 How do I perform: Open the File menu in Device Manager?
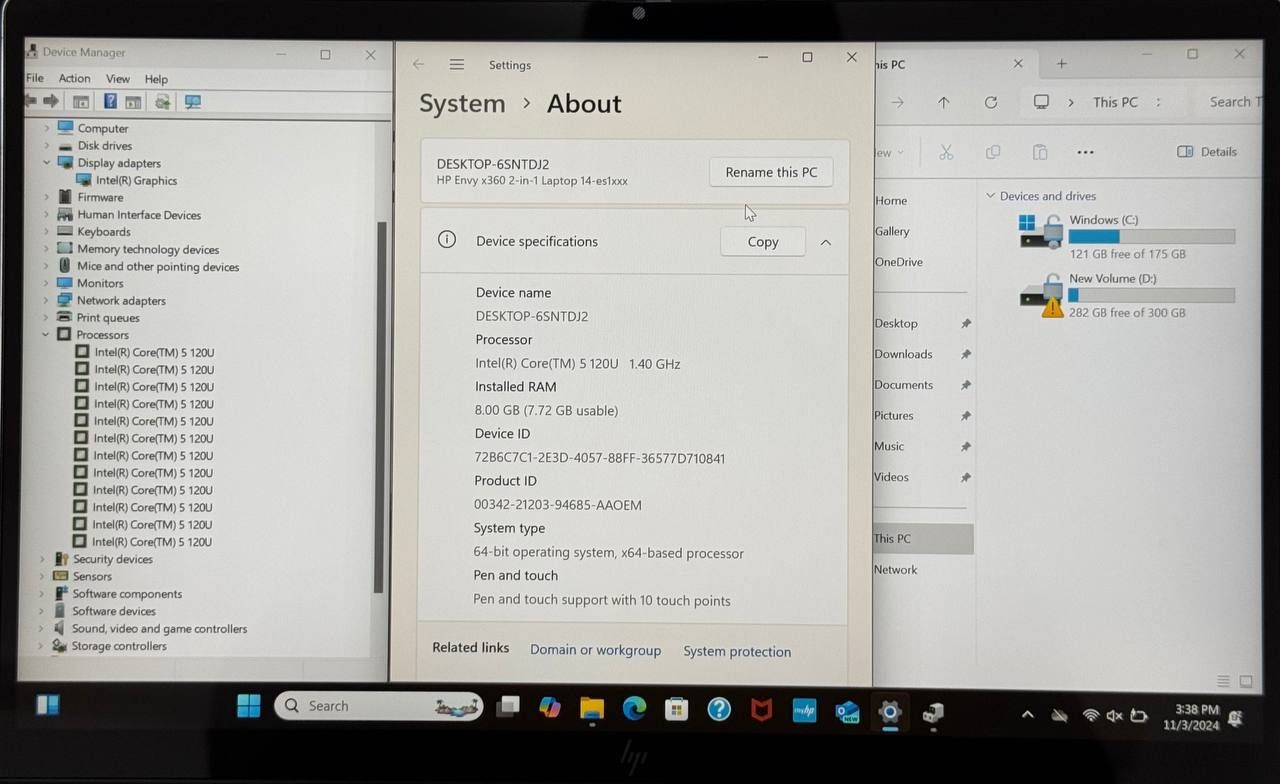[35, 79]
